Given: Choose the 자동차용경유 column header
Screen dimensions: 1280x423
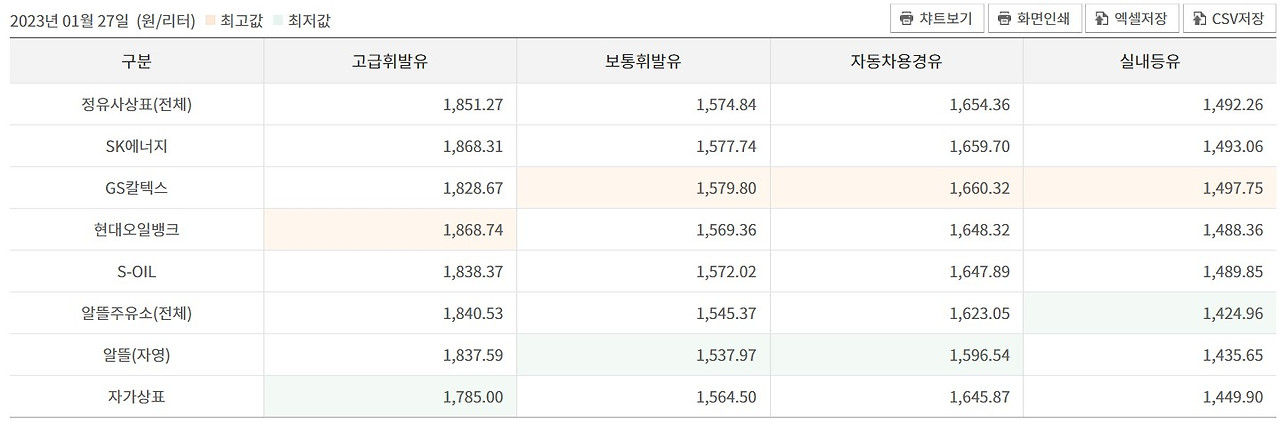Looking at the screenshot, I should (896, 62).
